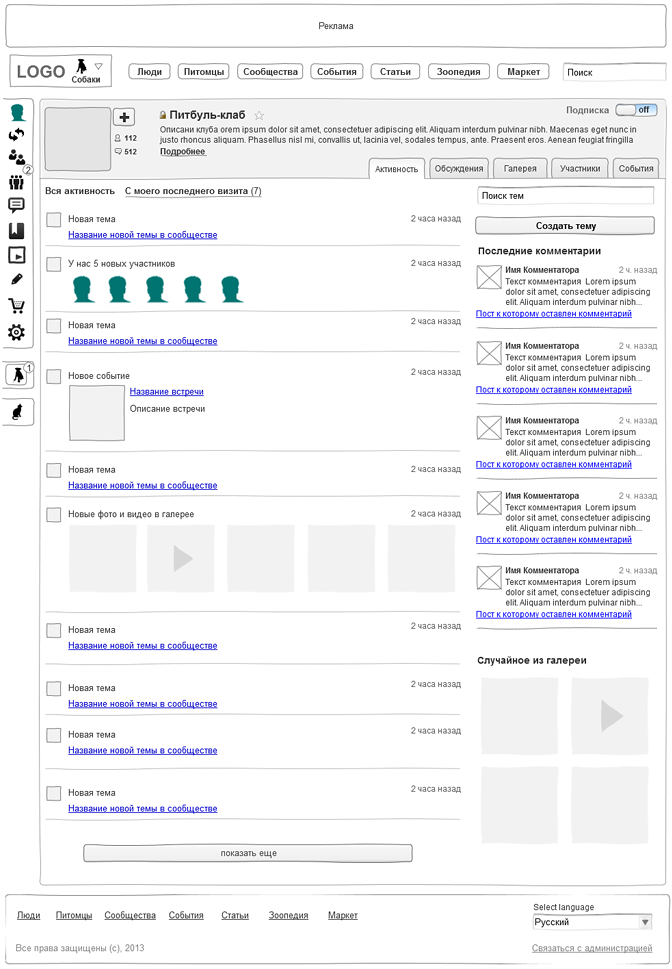Open the Зоопедия link in the footer

288,915
